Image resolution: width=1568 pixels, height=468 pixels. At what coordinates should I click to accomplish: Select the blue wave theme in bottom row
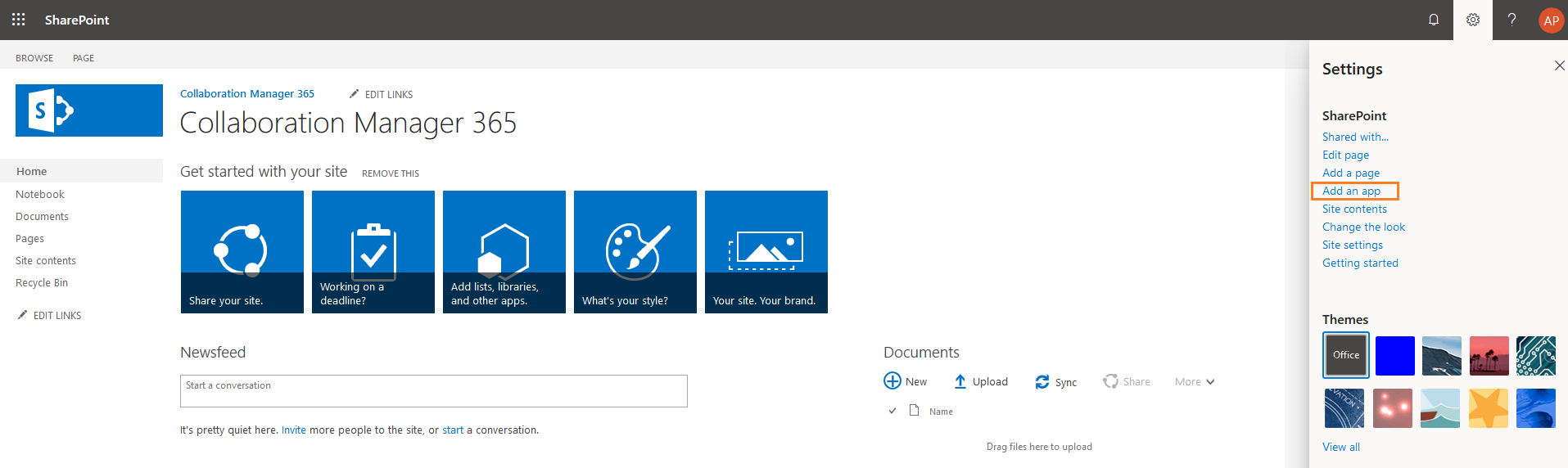[x=1536, y=408]
